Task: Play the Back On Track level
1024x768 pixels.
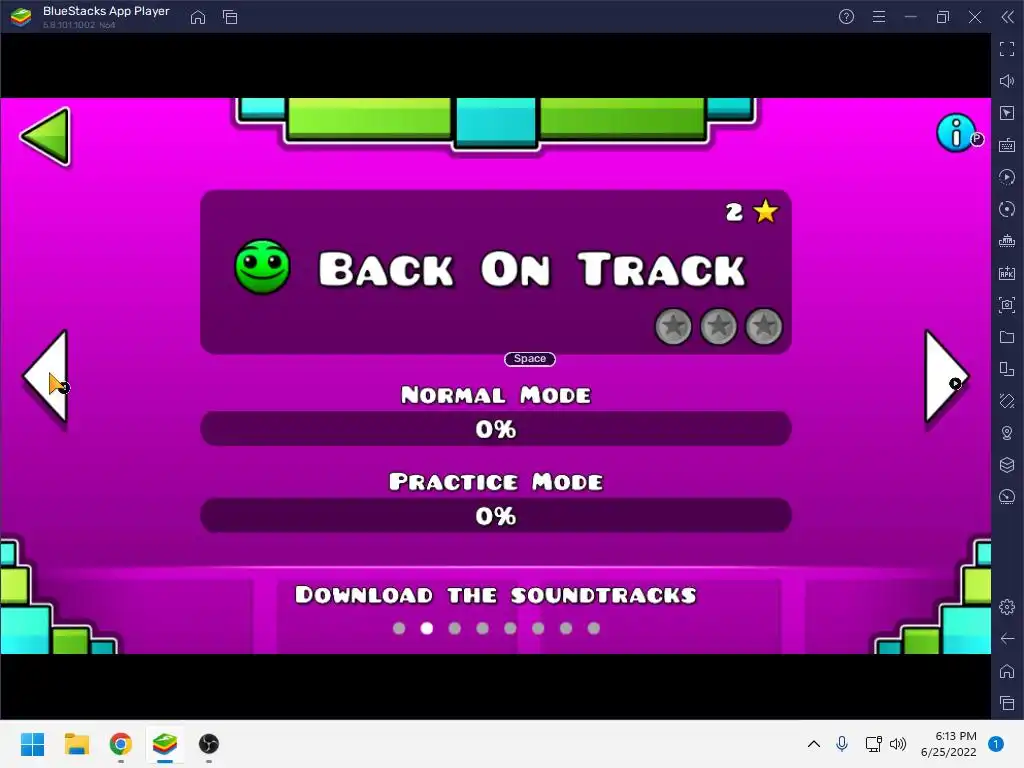Action: click(x=496, y=272)
